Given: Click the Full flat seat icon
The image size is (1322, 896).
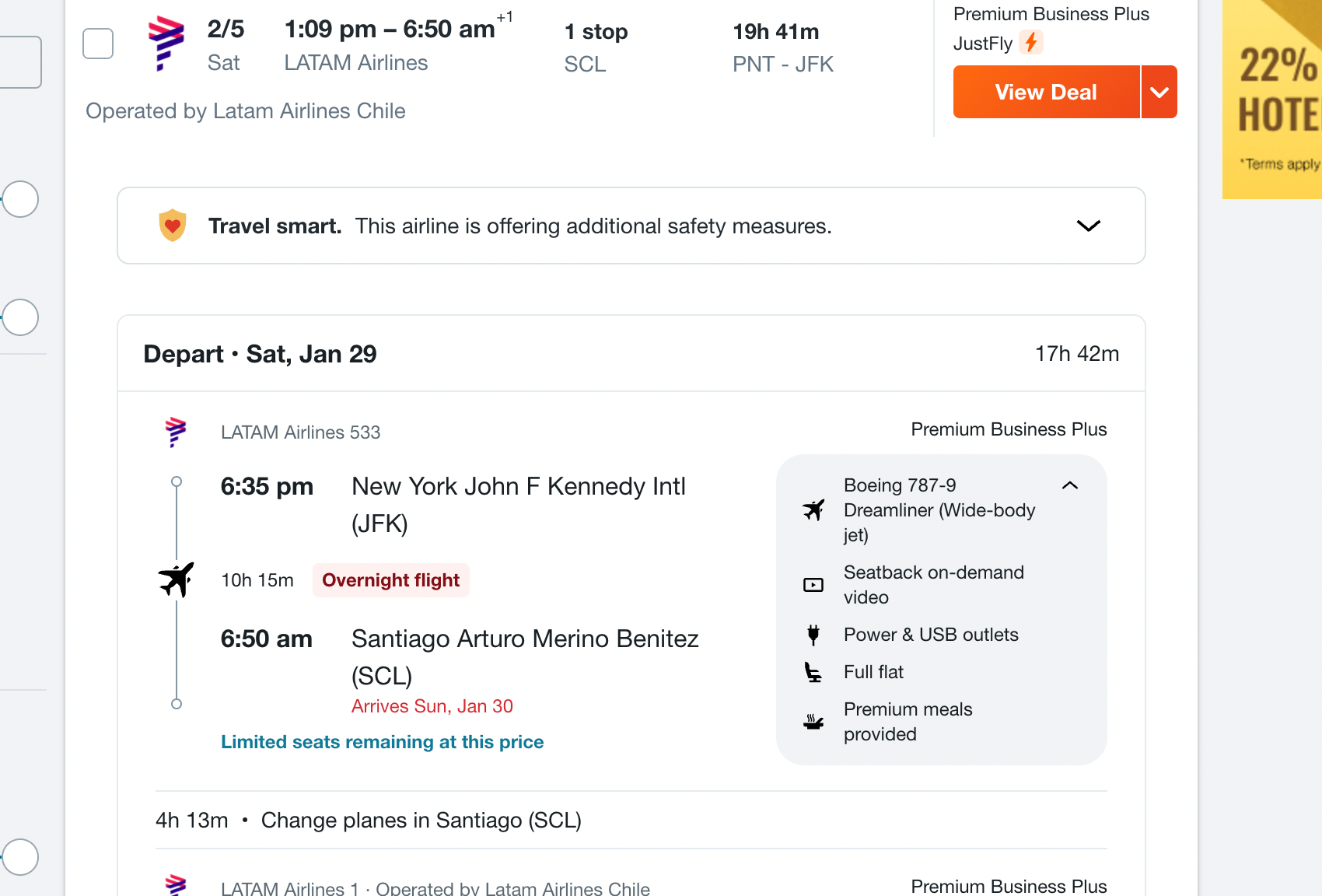Looking at the screenshot, I should (x=813, y=672).
